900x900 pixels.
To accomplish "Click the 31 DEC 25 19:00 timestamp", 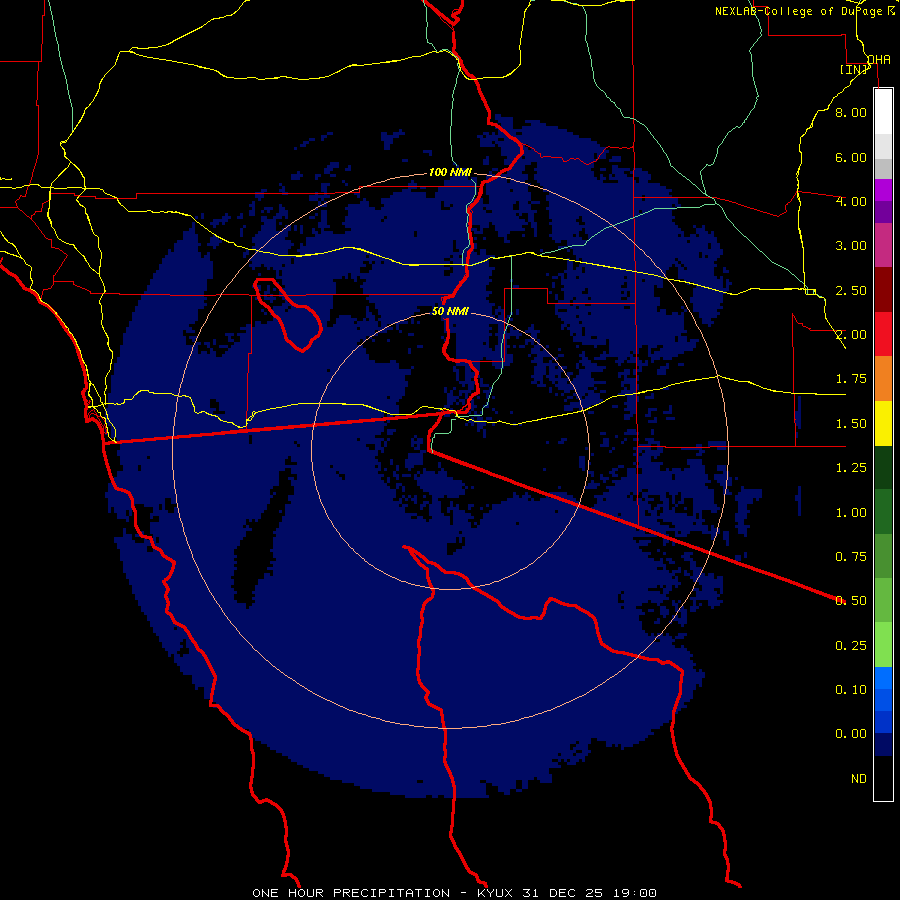I will (589, 893).
